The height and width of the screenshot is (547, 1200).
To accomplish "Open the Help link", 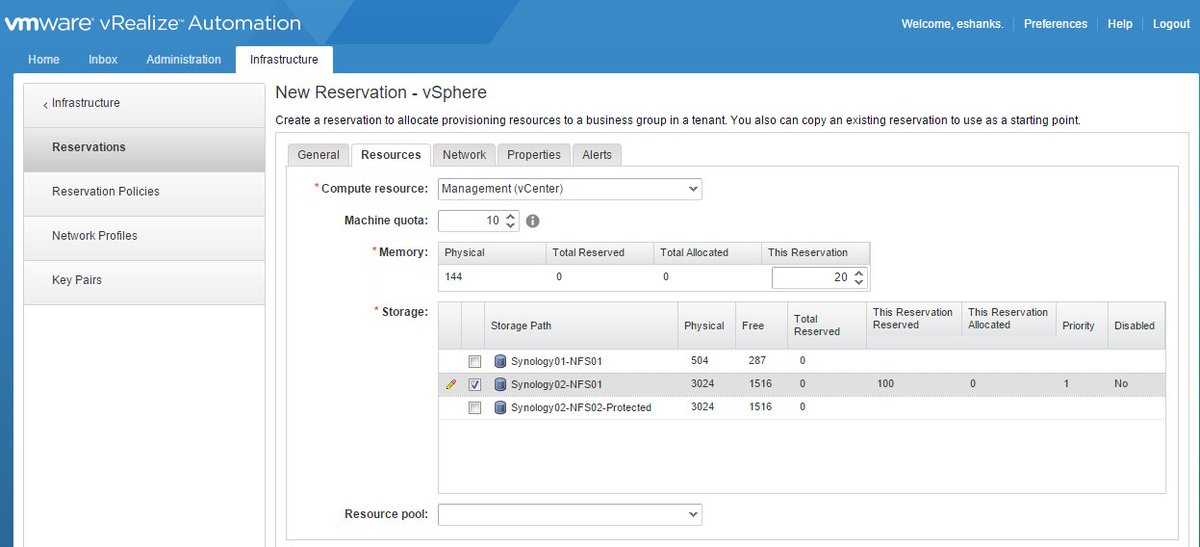I will point(1120,24).
